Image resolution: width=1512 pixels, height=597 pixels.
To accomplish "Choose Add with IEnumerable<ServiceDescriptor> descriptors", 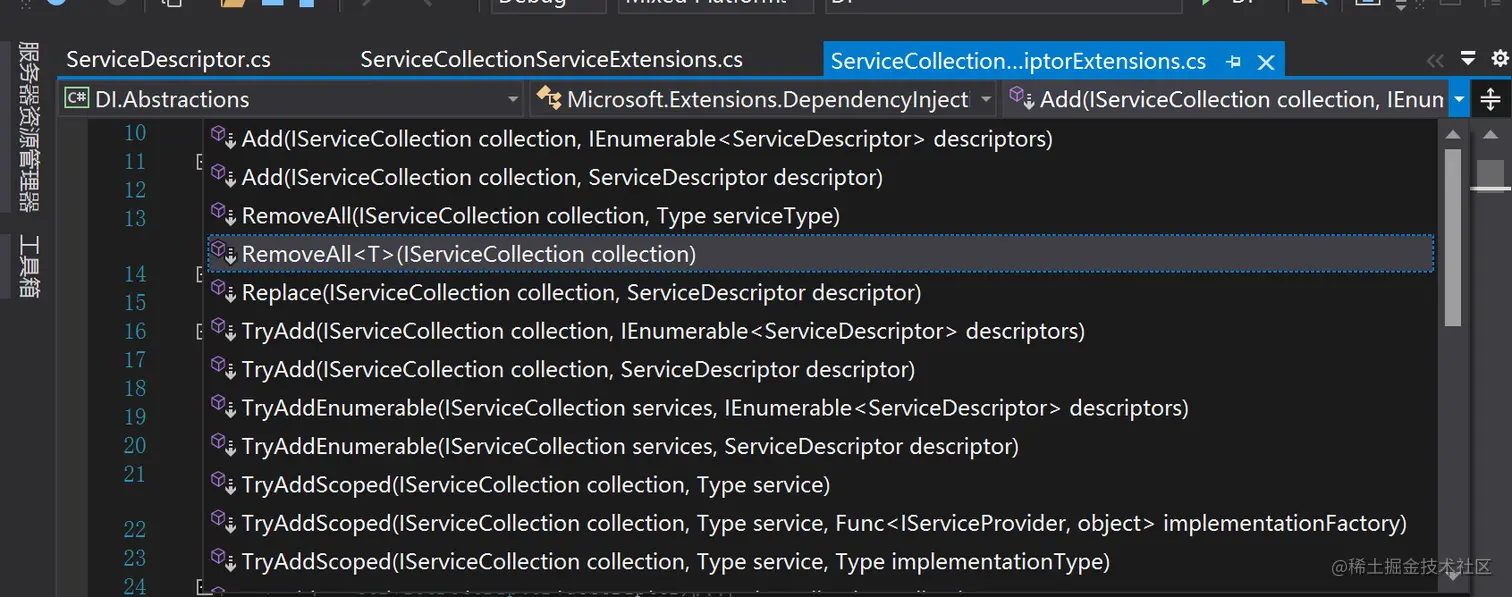I will tap(820, 138).
